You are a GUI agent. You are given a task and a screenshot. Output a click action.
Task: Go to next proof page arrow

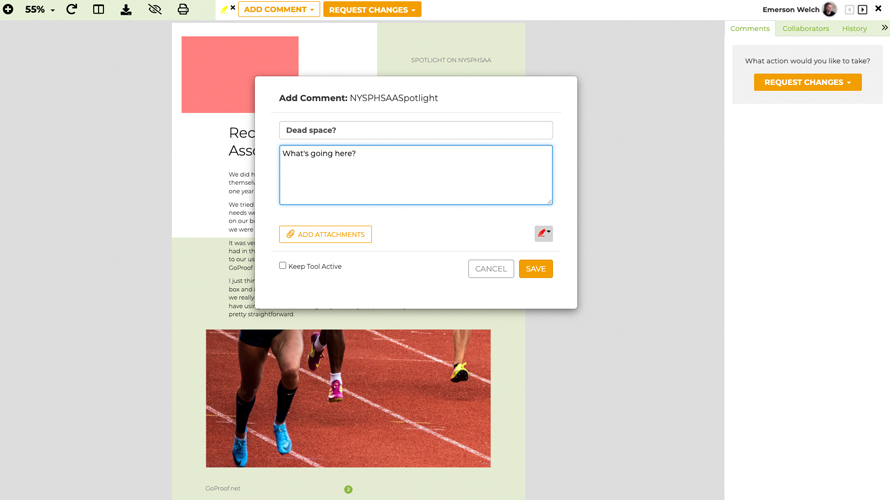pos(862,9)
